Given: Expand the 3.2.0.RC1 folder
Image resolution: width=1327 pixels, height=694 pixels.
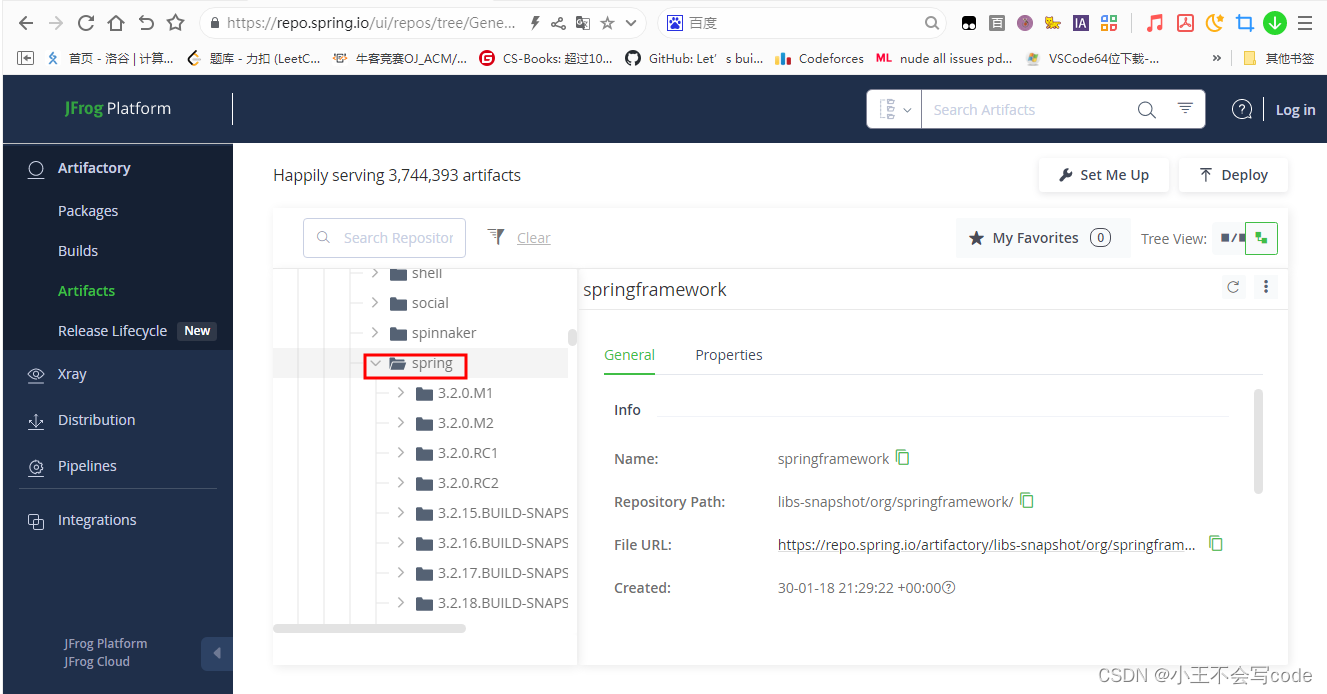Looking at the screenshot, I should pyautogui.click(x=401, y=453).
